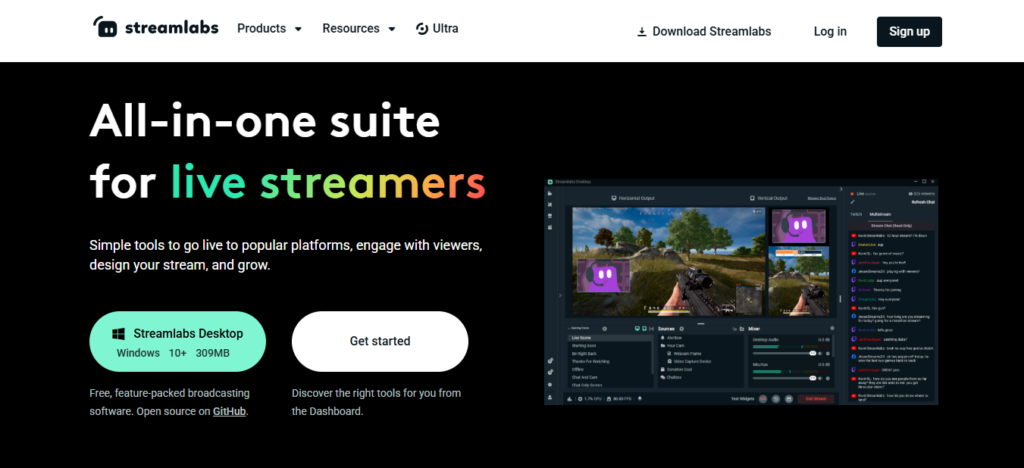Expand the Products dropdown menu
Image resolution: width=1024 pixels, height=468 pixels.
tap(269, 29)
